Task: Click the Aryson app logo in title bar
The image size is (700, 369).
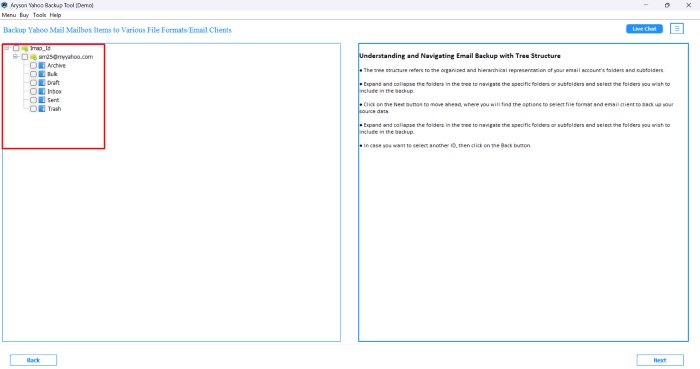Action: point(4,5)
